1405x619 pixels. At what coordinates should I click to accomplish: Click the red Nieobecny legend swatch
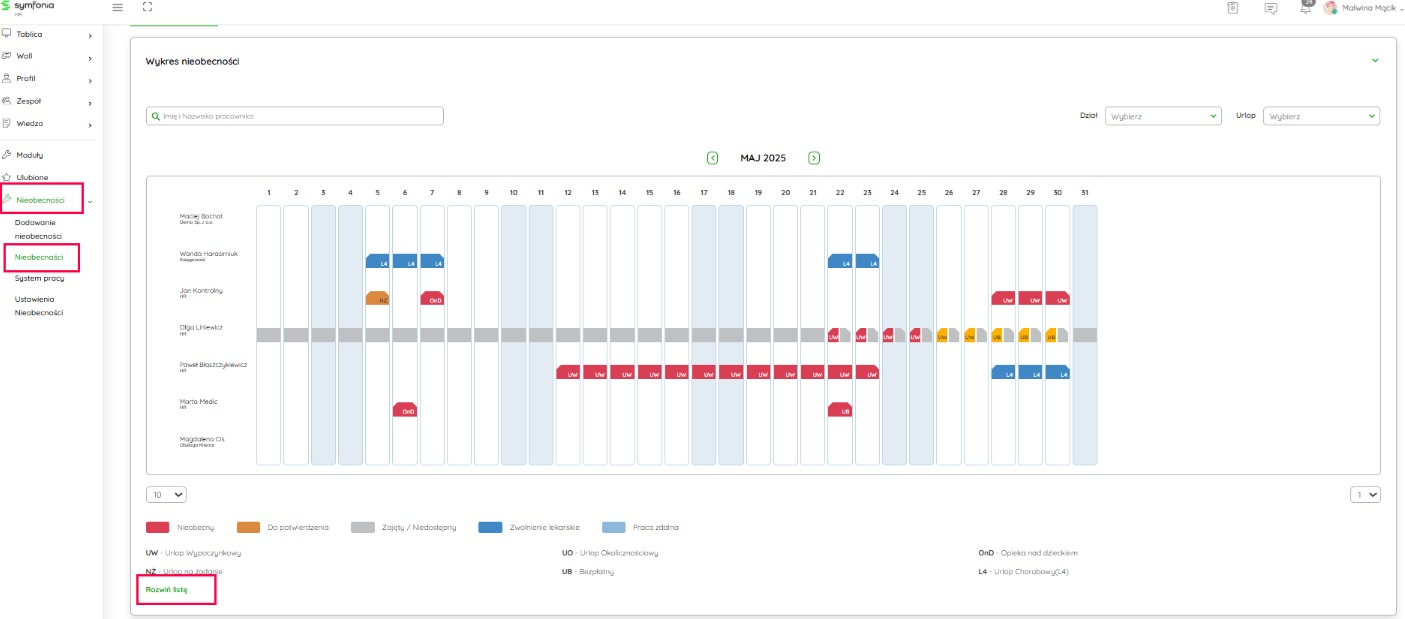[157, 527]
